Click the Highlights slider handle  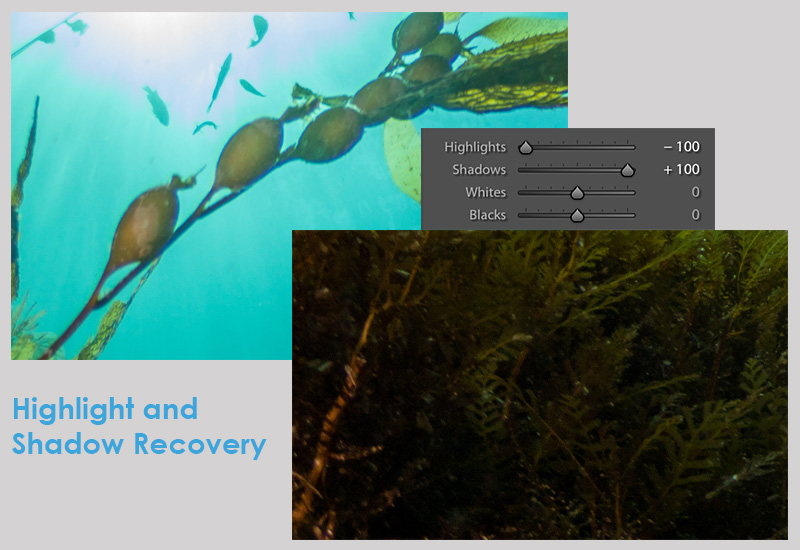pos(525,148)
